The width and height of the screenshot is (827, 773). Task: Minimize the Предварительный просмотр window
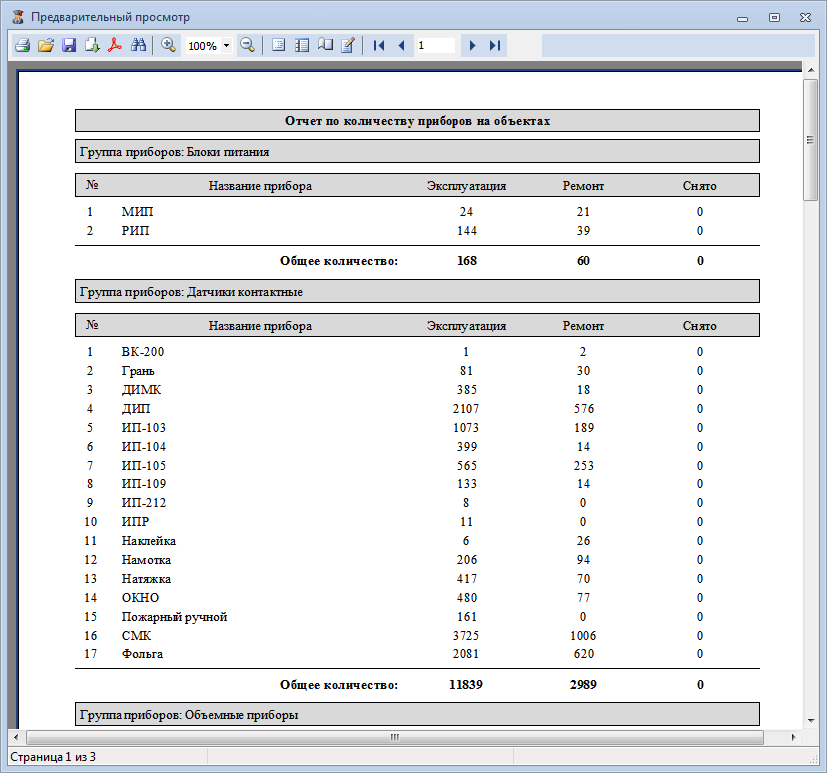click(x=743, y=18)
